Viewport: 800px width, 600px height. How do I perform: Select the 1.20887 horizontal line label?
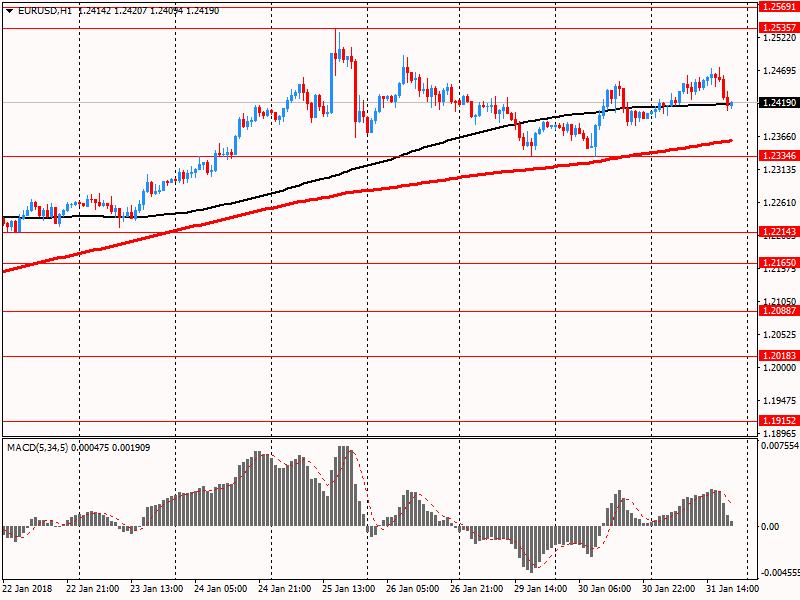click(779, 311)
